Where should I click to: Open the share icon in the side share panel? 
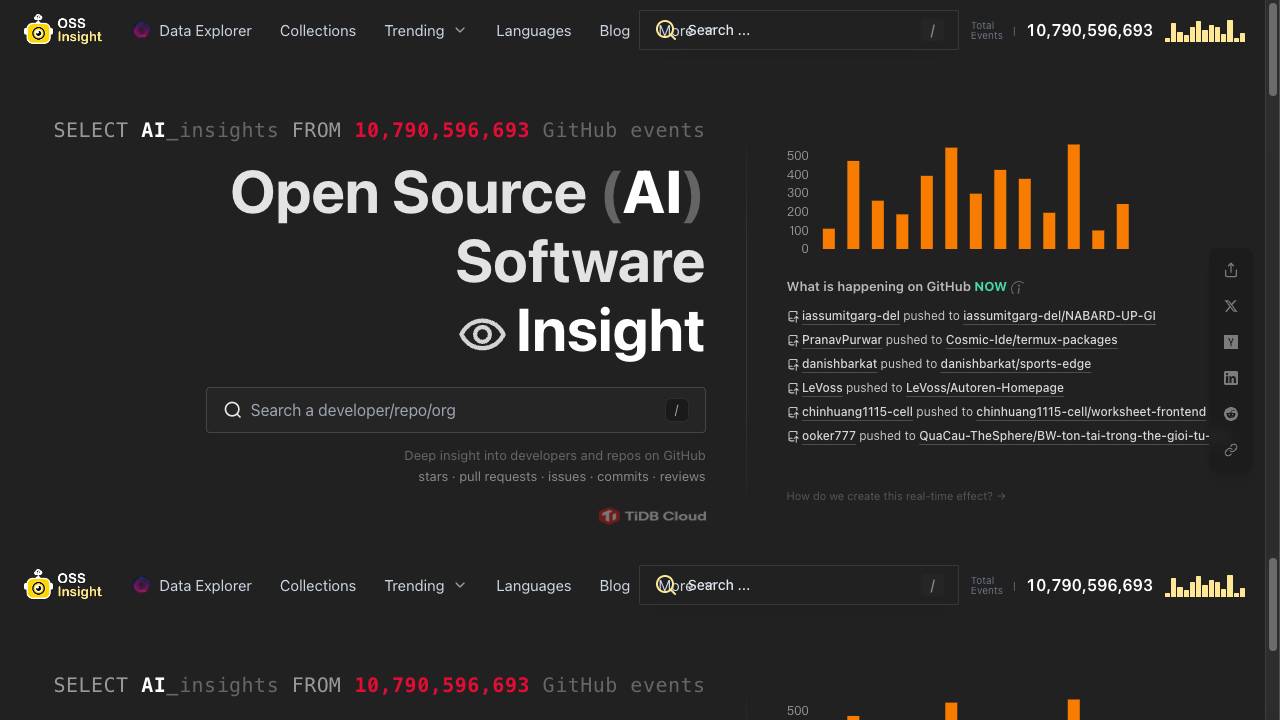1231,270
